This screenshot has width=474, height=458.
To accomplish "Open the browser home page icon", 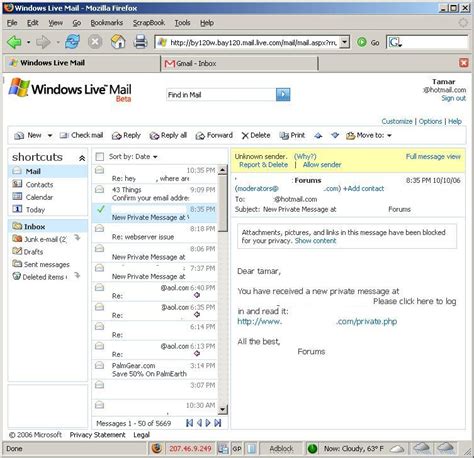I will [x=118, y=42].
